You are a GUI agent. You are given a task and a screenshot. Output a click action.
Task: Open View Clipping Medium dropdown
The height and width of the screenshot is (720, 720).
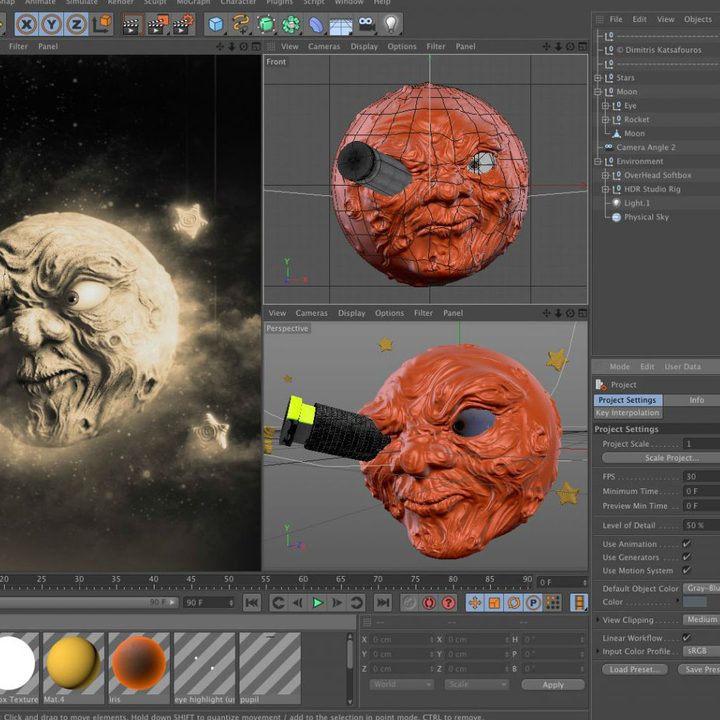pos(702,620)
